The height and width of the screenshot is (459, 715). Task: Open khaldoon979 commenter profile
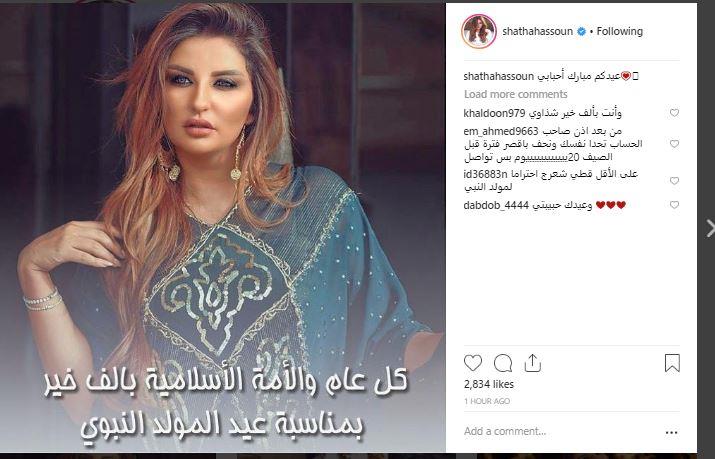[x=494, y=113]
